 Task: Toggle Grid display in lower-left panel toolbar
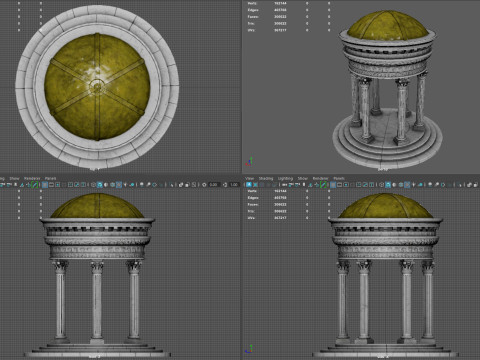(45, 184)
